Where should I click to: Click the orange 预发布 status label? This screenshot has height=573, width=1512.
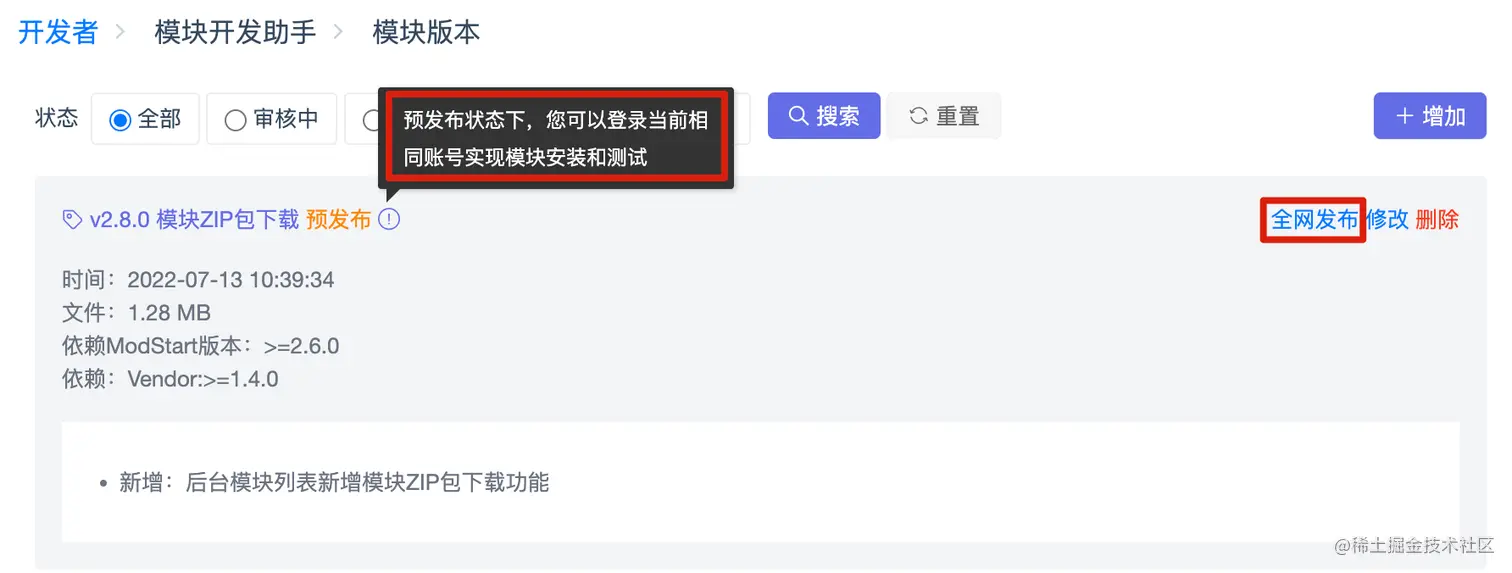338,220
